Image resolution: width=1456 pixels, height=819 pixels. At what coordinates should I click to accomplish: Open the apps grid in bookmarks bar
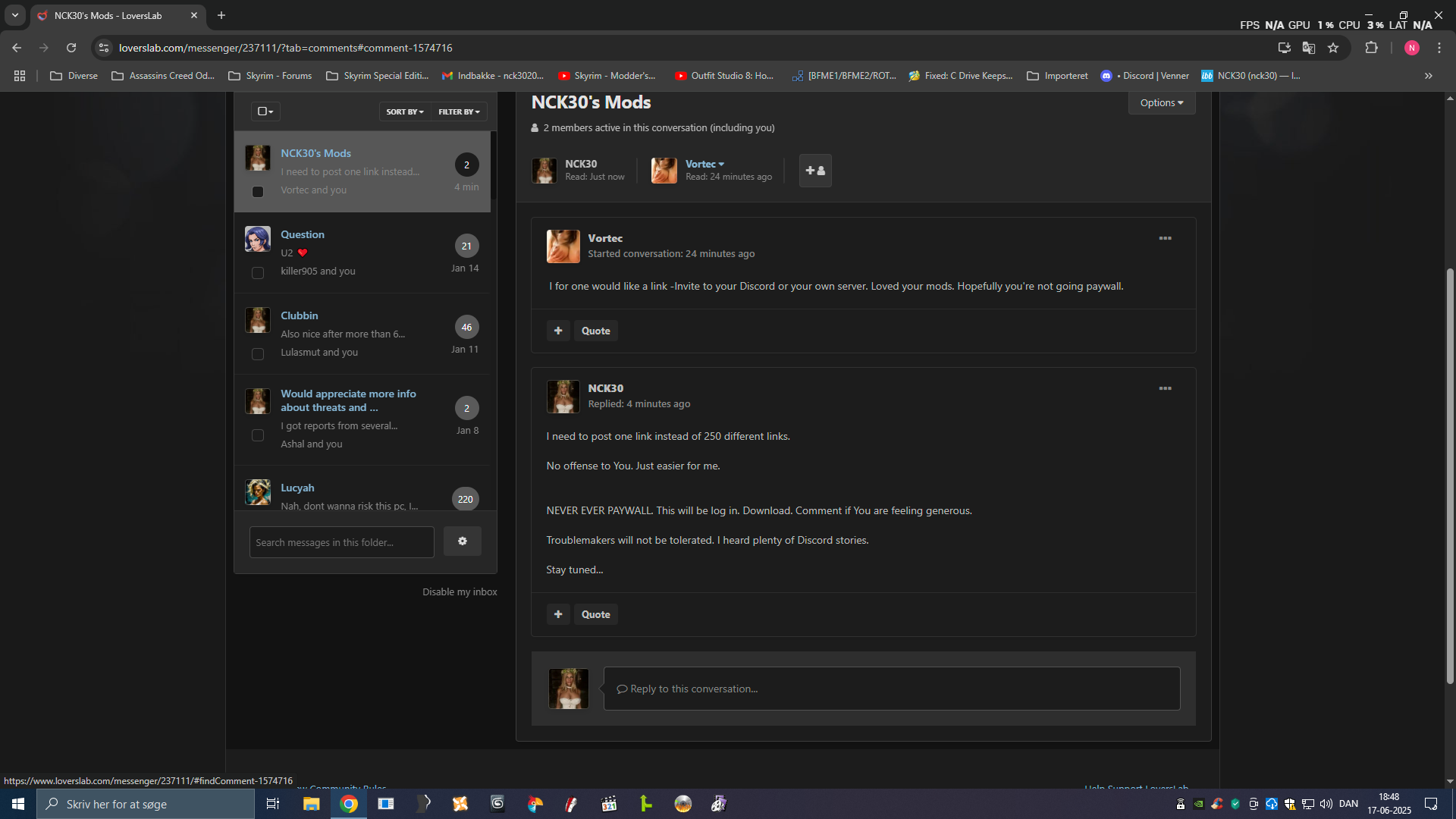tap(20, 76)
